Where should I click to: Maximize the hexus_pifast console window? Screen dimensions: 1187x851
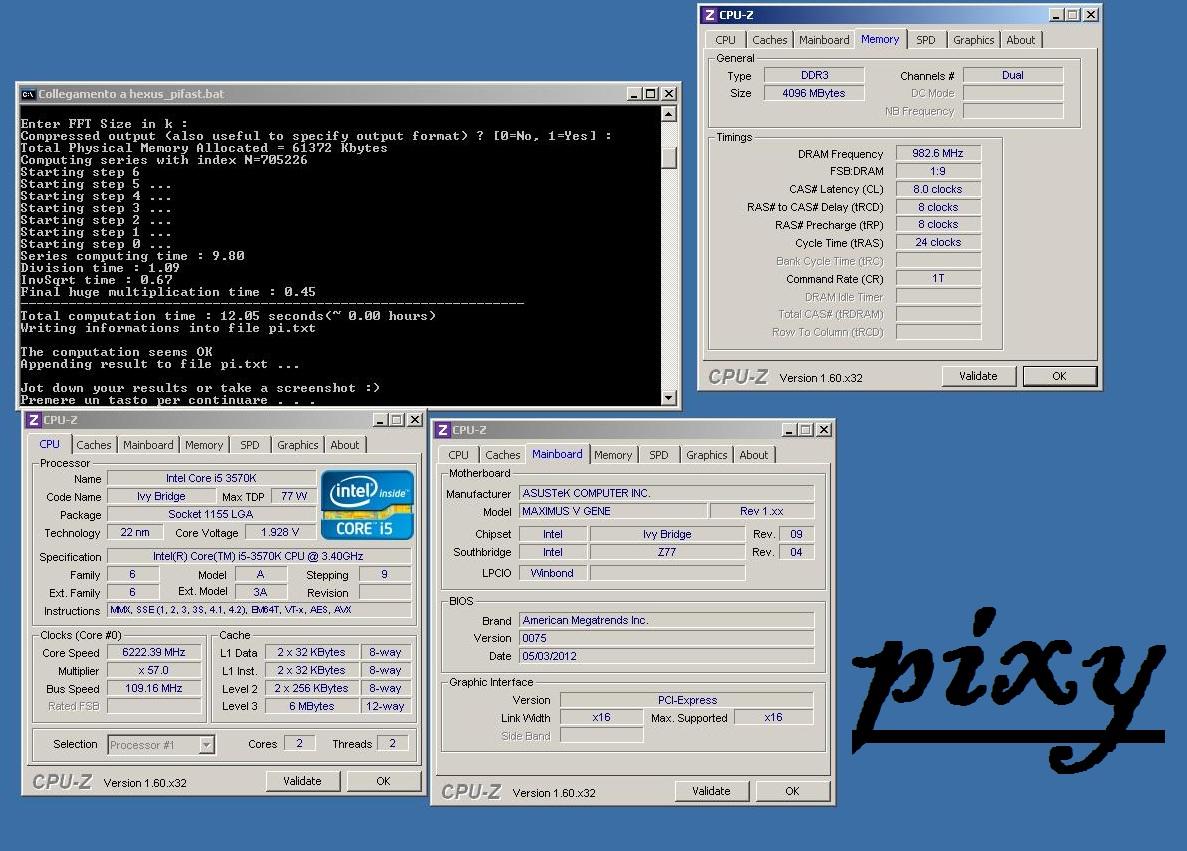pyautogui.click(x=650, y=94)
